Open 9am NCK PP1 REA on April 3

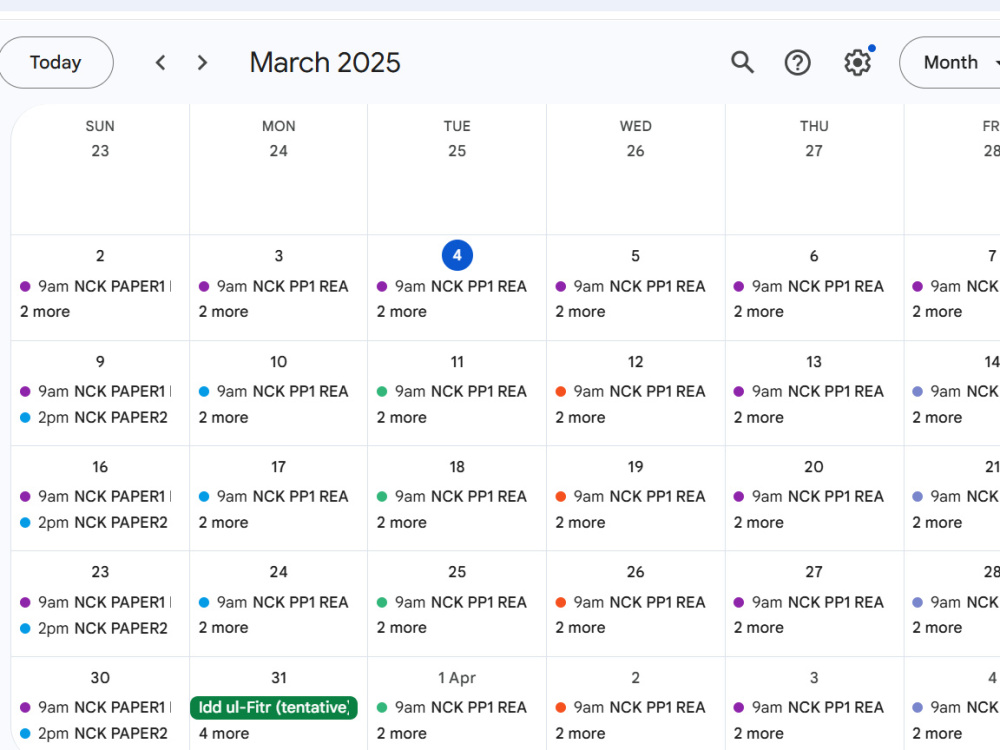tap(810, 708)
